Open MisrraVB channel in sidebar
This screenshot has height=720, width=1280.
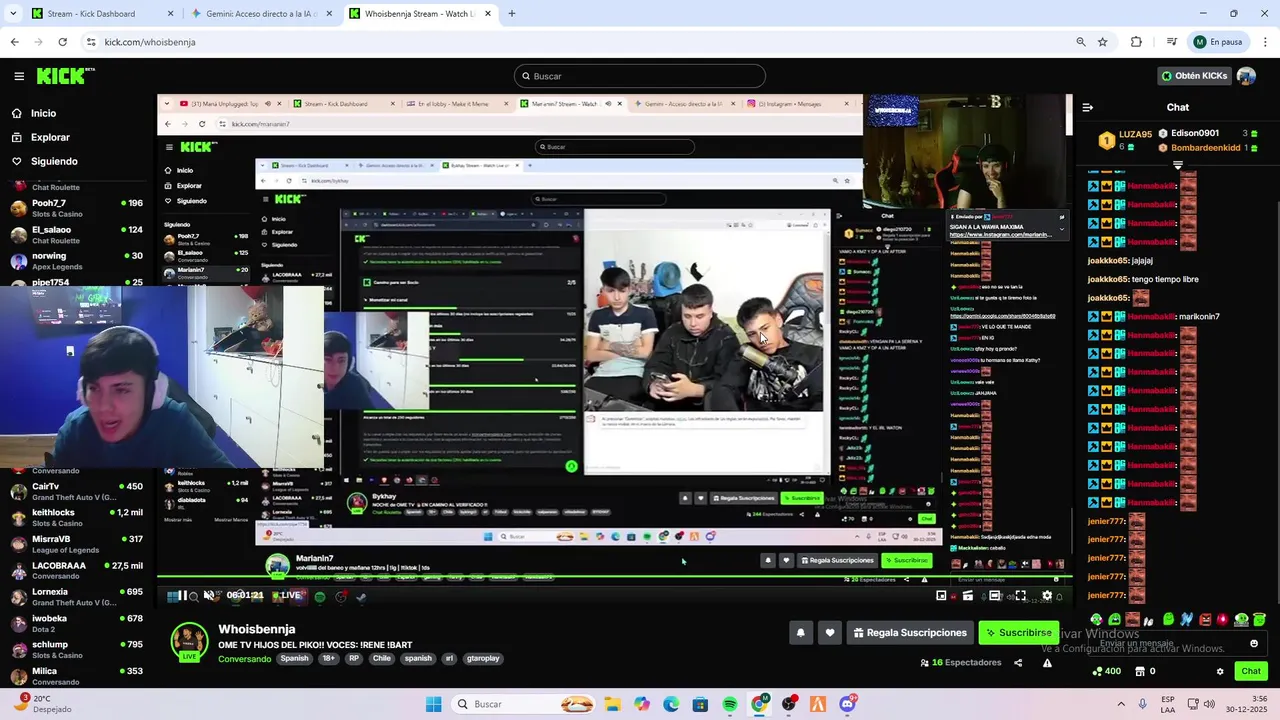pyautogui.click(x=75, y=544)
